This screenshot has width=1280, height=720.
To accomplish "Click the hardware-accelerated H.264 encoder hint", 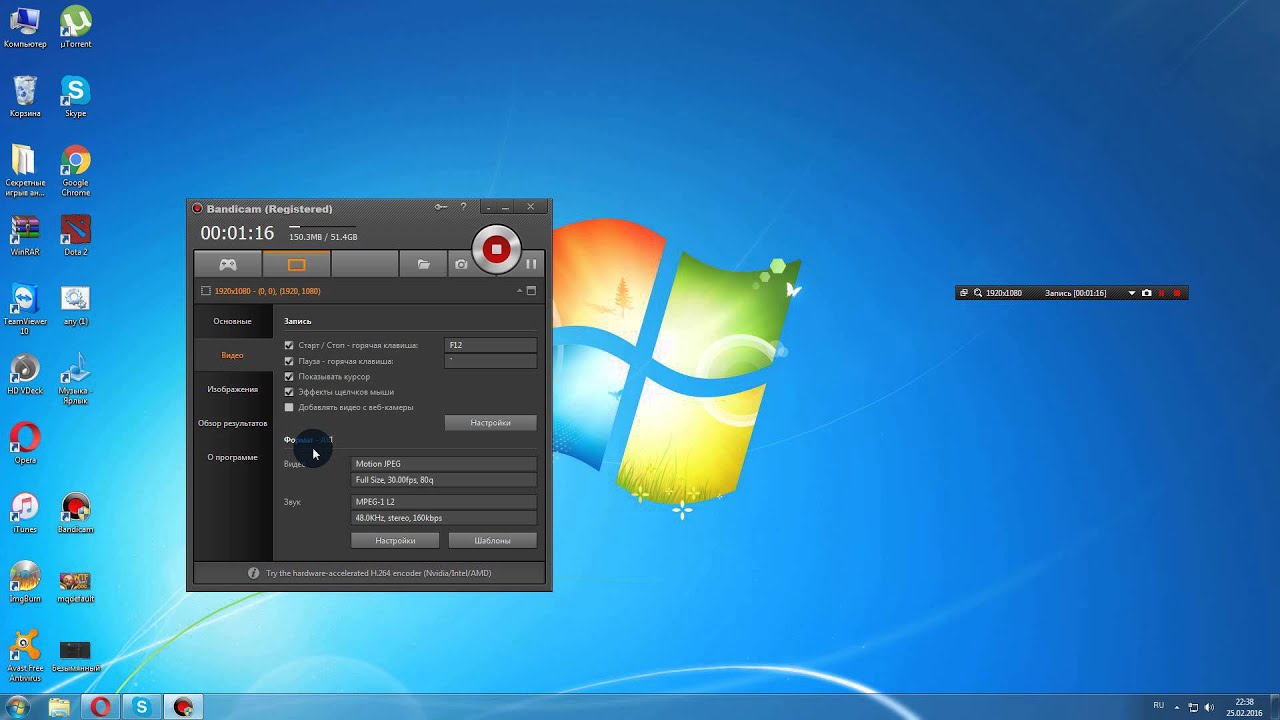I will point(378,573).
